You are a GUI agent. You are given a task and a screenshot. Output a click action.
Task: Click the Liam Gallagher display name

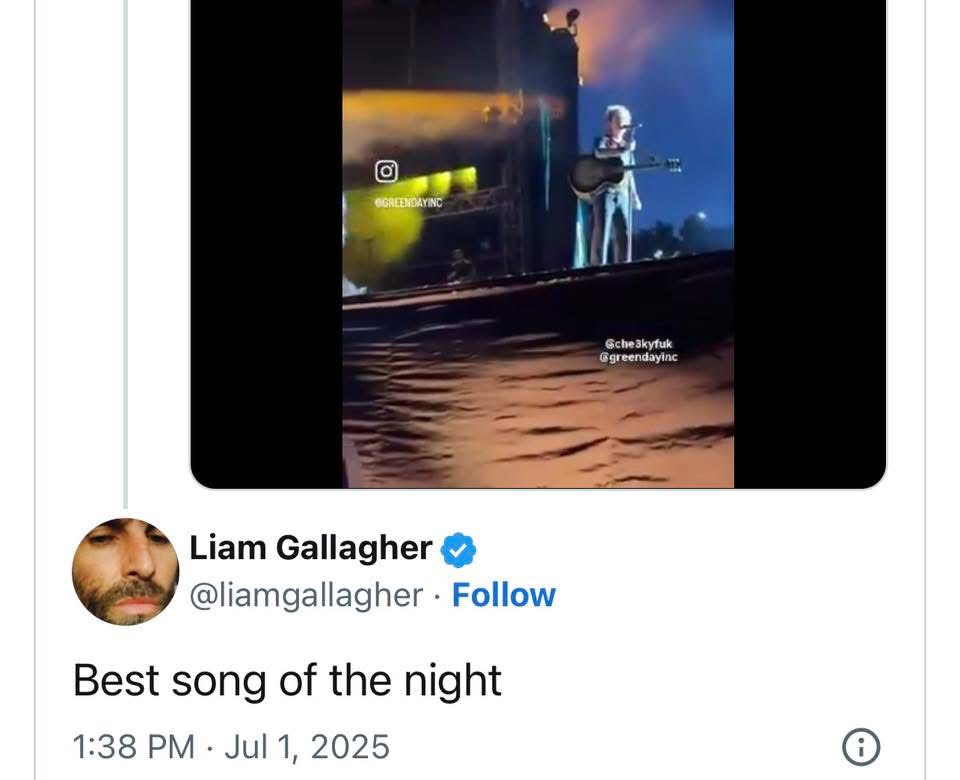(311, 547)
